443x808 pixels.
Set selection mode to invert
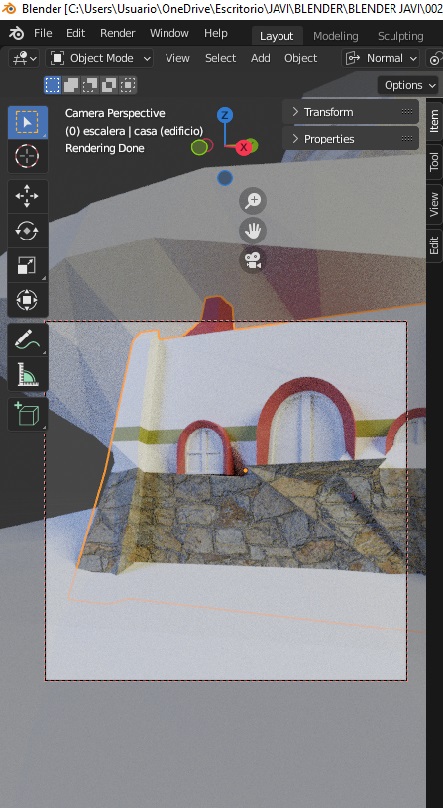[x=109, y=85]
